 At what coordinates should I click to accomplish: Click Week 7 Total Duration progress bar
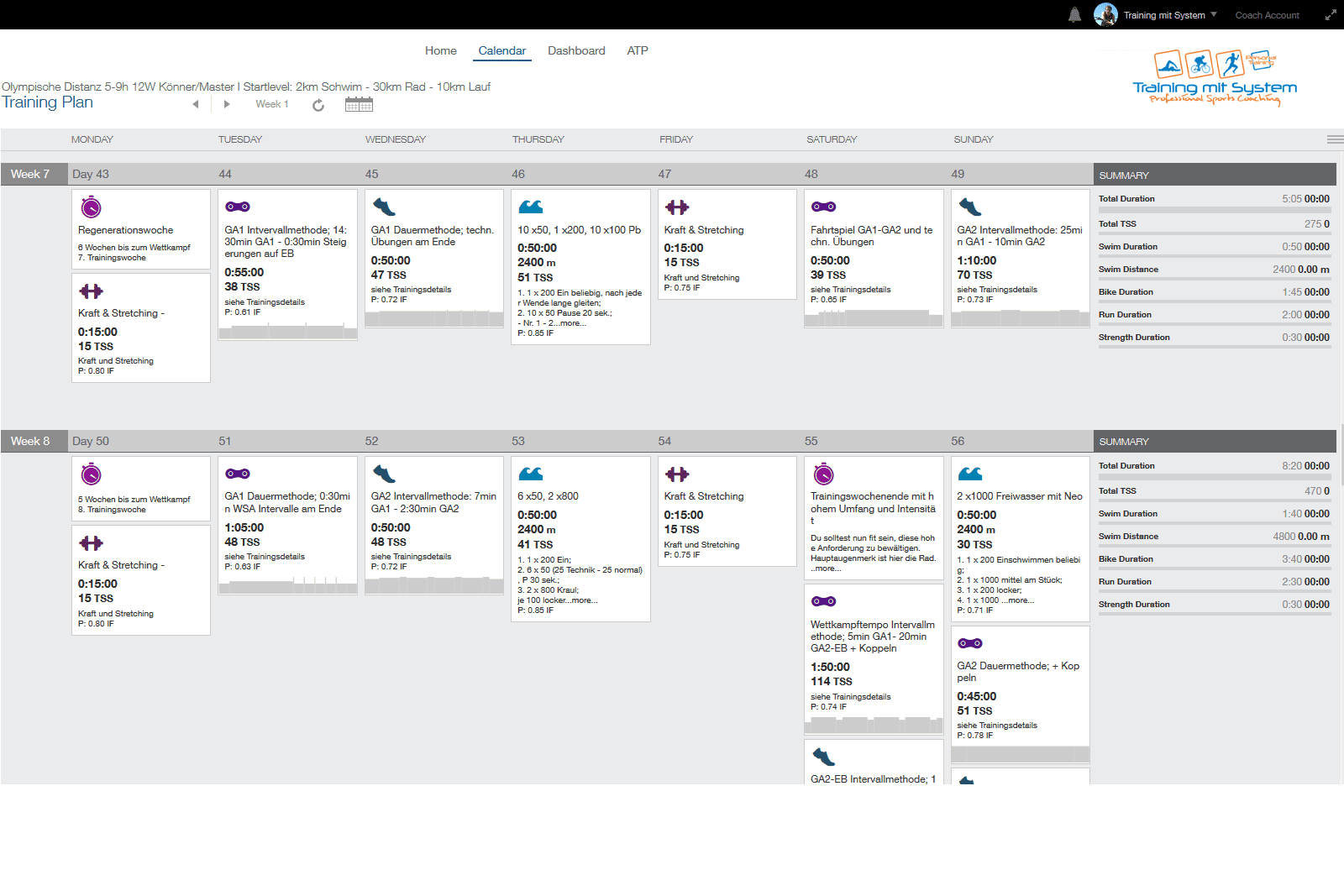(1215, 210)
